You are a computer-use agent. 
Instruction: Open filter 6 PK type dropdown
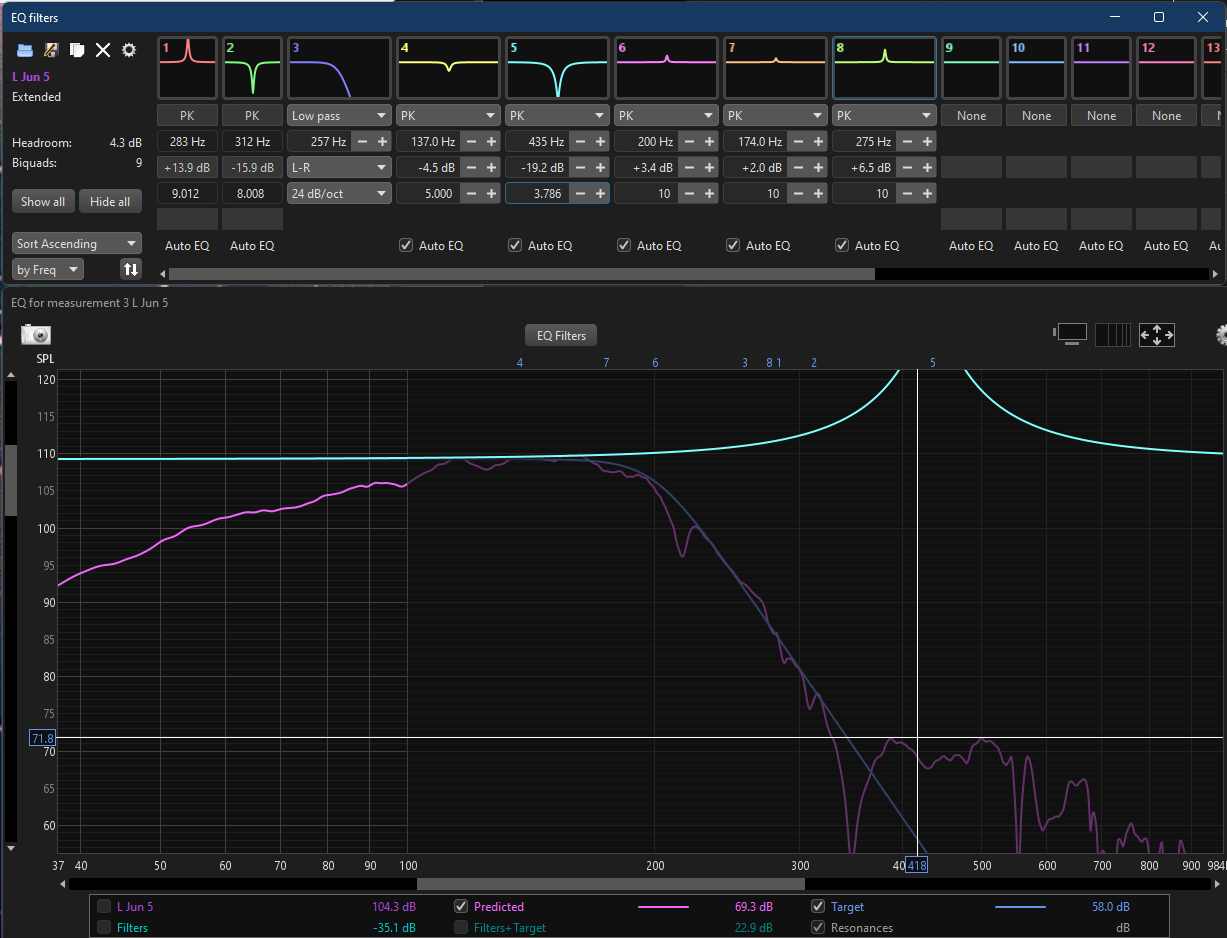pos(667,116)
